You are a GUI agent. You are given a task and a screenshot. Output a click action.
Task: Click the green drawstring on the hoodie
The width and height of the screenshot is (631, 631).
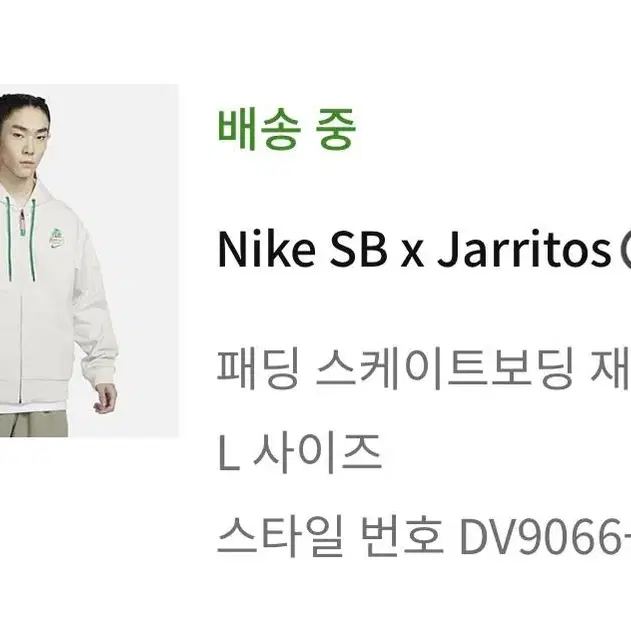(x=33, y=239)
